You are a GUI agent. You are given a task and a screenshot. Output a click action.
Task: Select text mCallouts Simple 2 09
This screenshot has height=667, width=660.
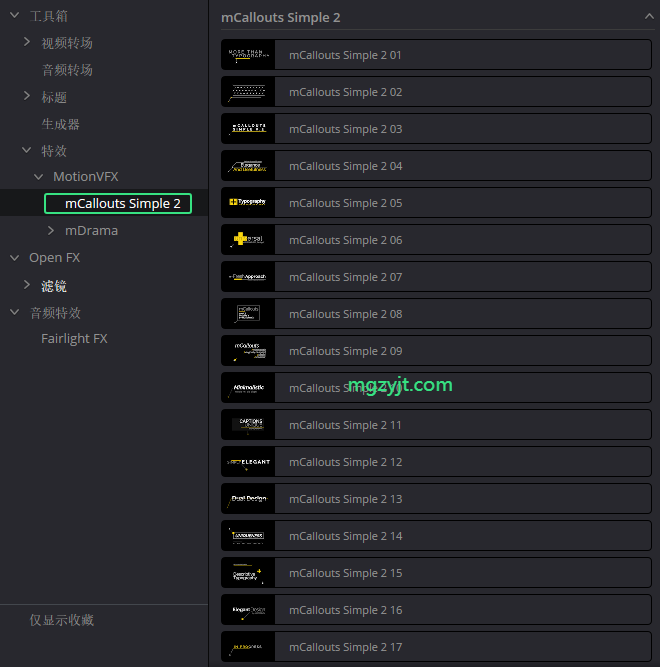coord(345,351)
